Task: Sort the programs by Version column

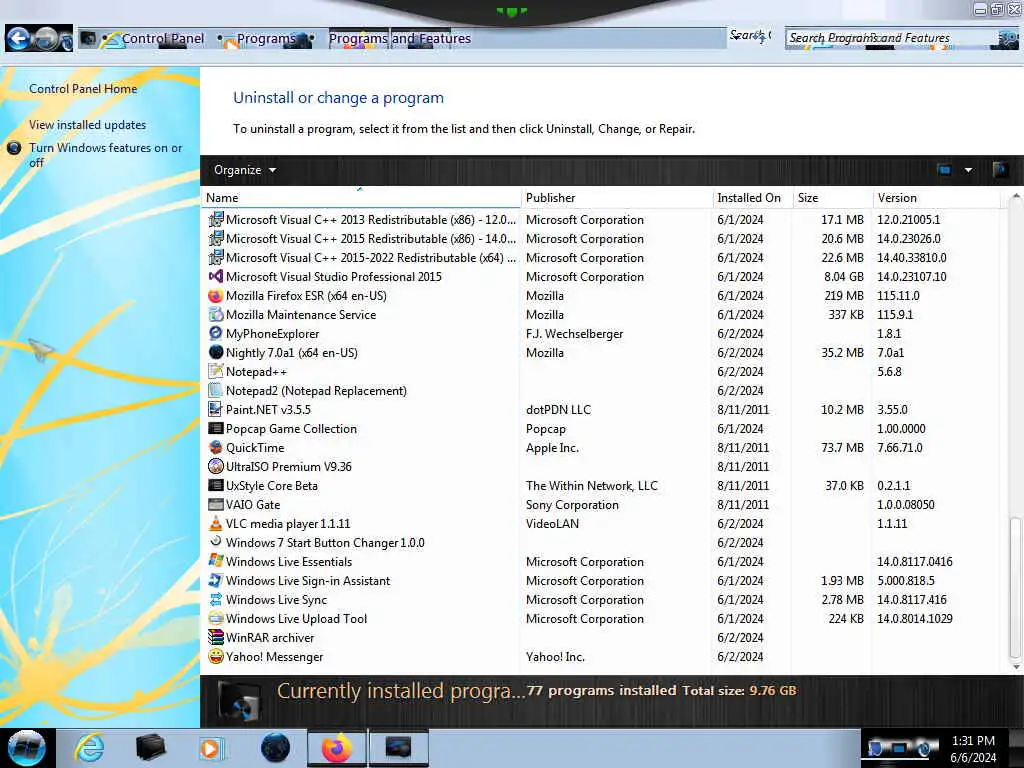Action: pos(937,198)
